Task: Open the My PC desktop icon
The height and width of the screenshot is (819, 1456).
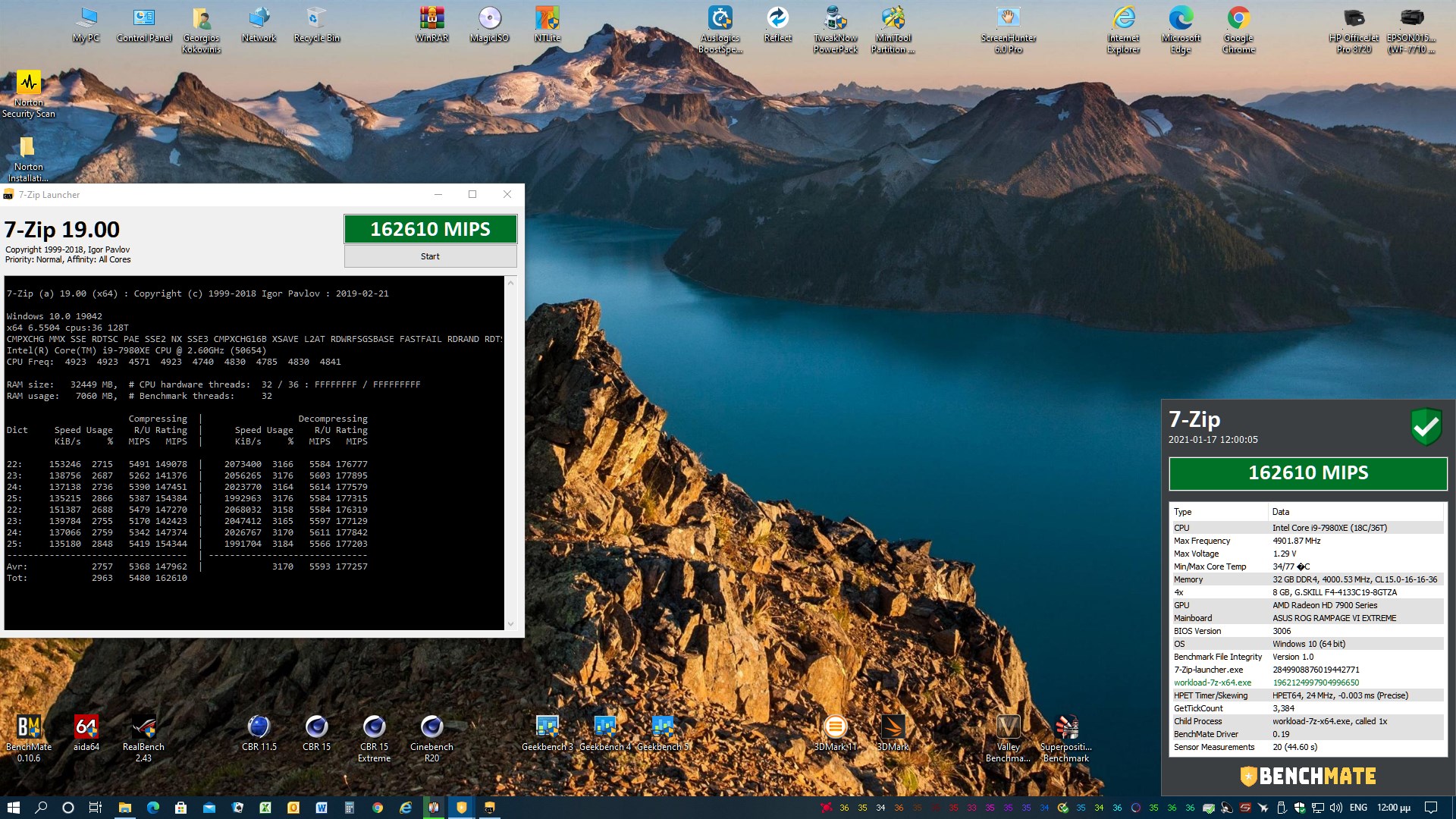Action: tap(86, 25)
